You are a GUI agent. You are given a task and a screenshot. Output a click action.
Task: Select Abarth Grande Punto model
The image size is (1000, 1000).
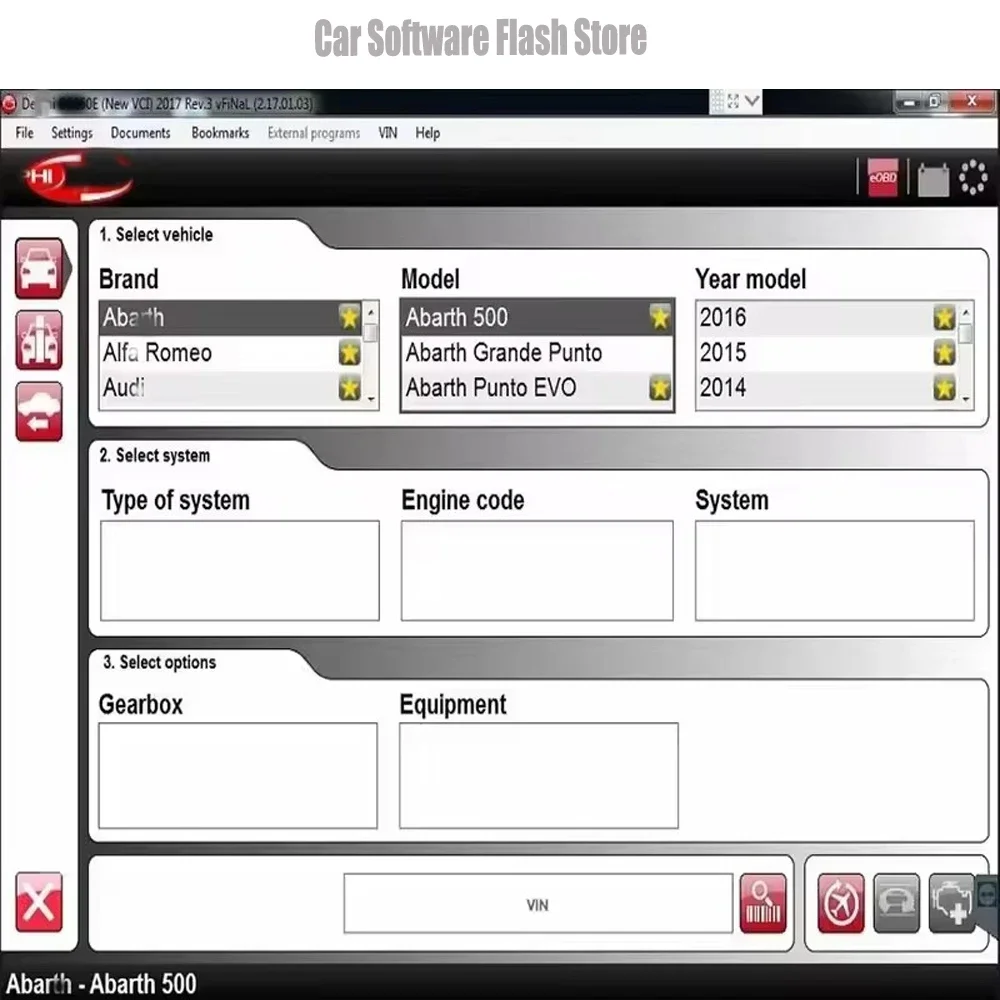537,353
